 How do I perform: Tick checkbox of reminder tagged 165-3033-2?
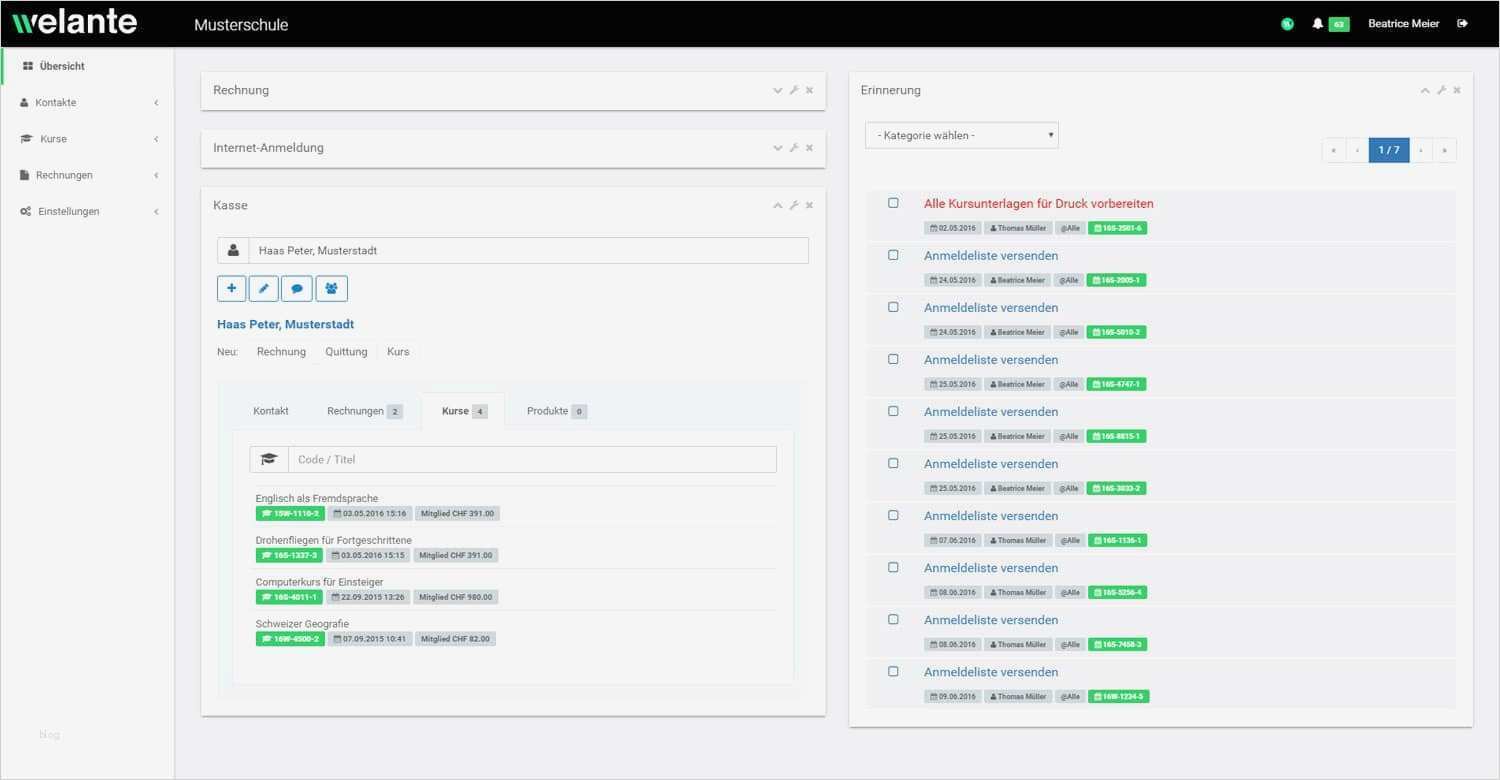pyautogui.click(x=893, y=463)
